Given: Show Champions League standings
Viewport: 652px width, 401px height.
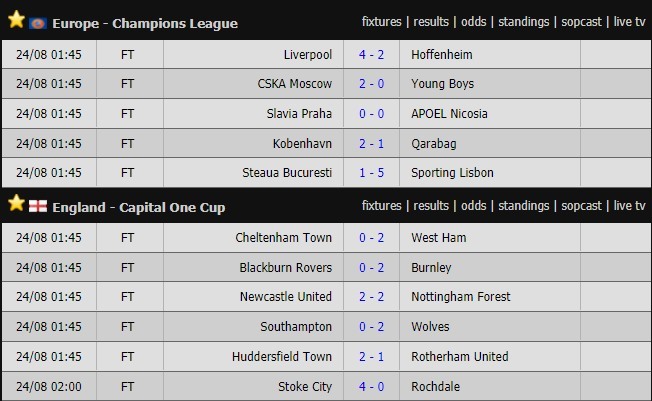Looking at the screenshot, I should 524,22.
